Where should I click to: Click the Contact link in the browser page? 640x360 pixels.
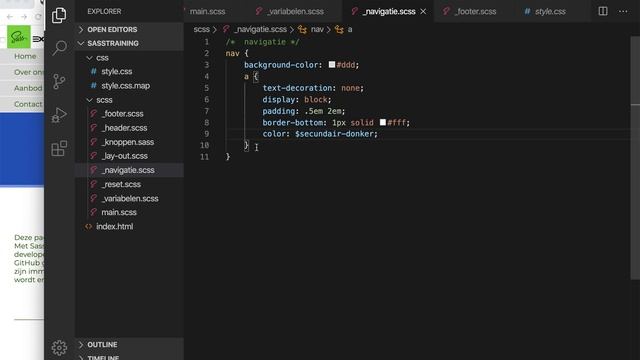click(x=28, y=104)
